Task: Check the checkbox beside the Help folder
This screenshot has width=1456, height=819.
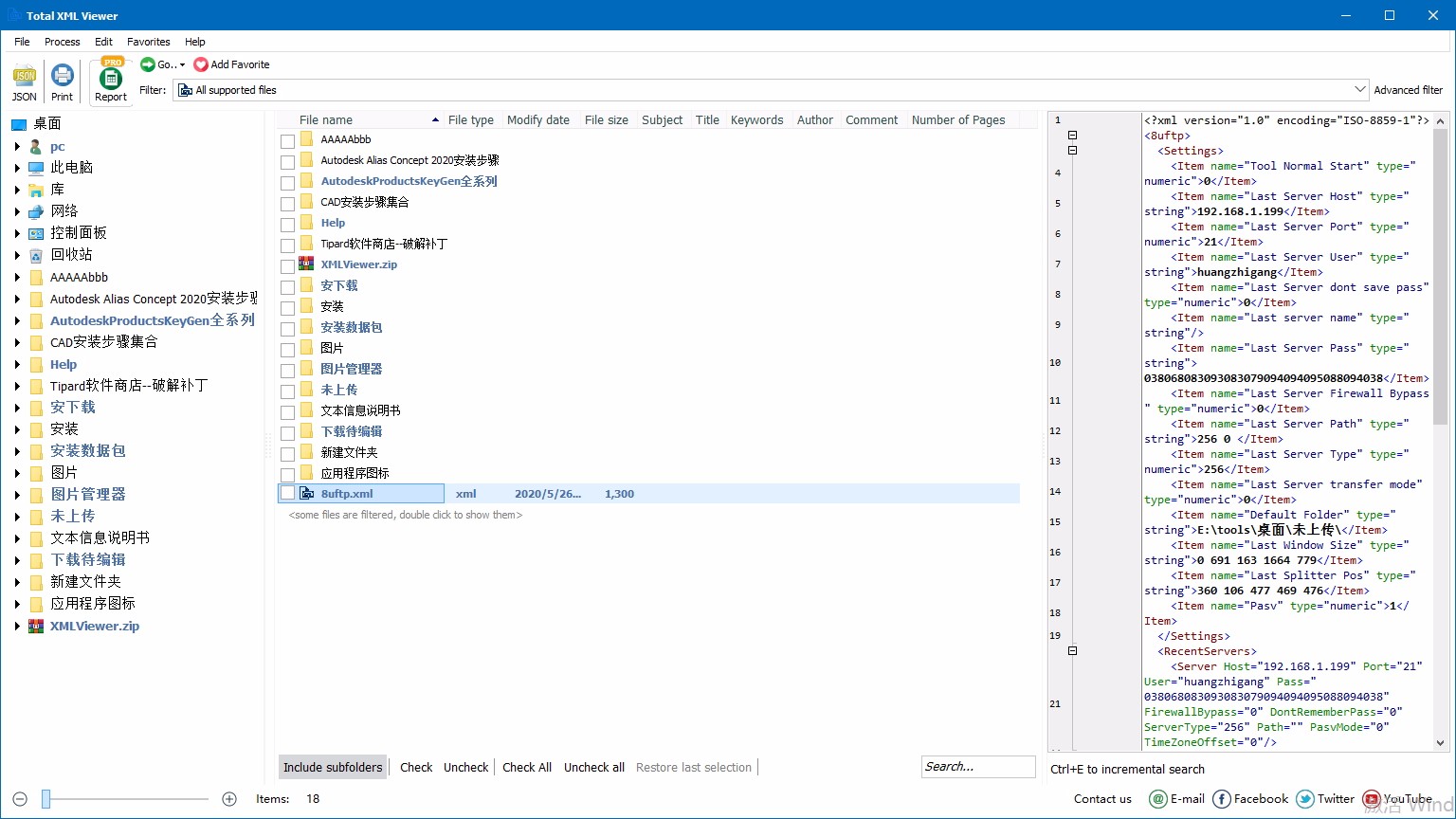Action: (x=287, y=223)
